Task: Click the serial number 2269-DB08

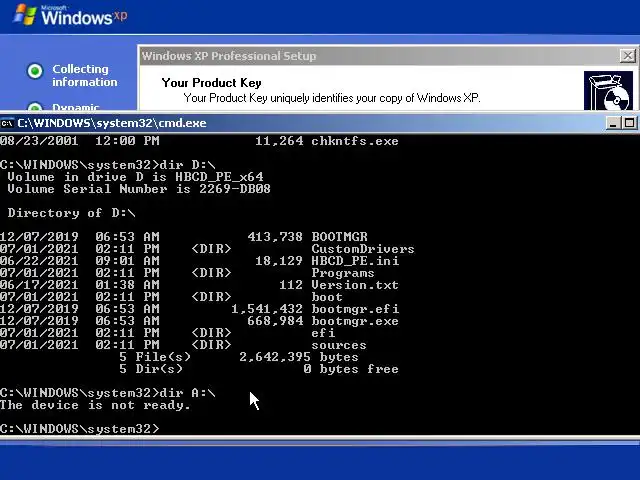Action: [x=235, y=189]
